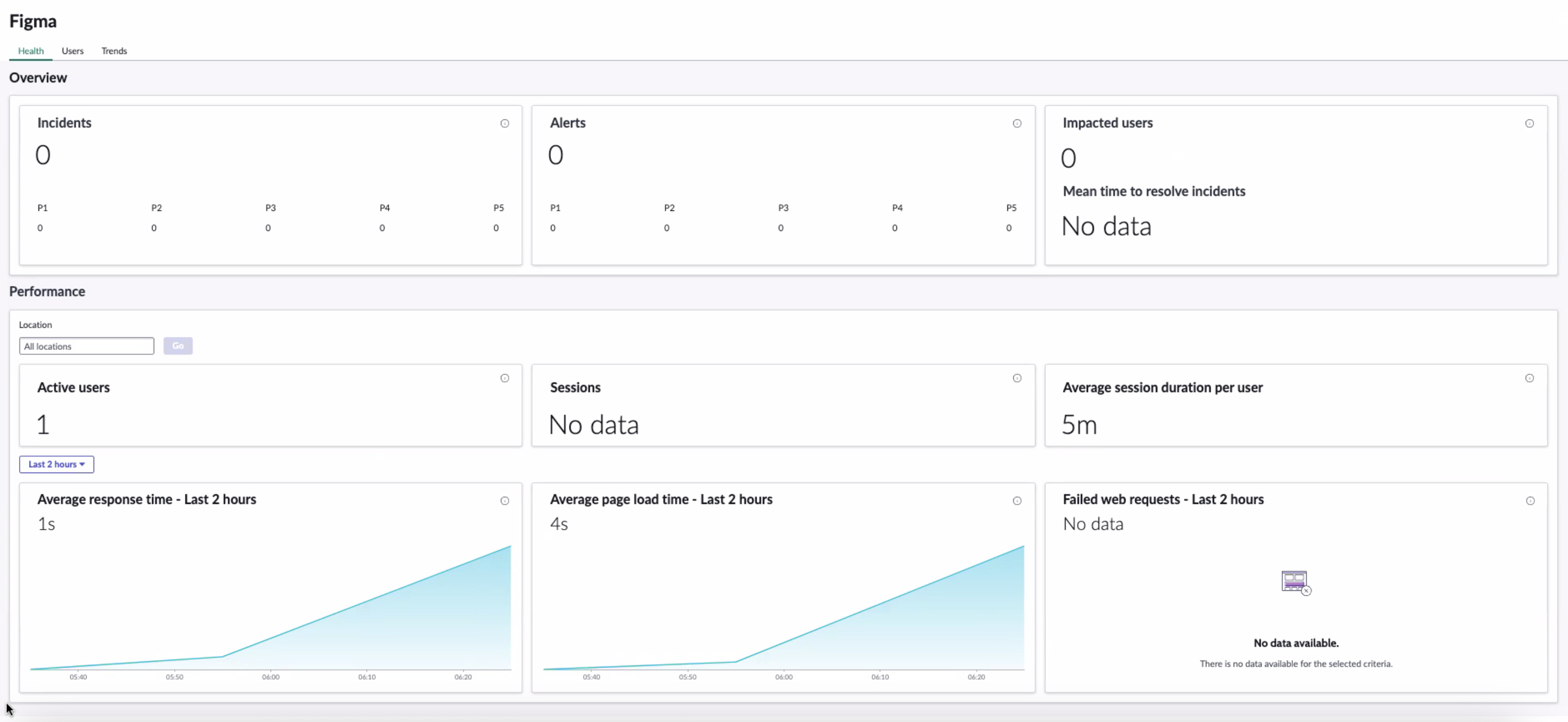The height and width of the screenshot is (722, 1568).
Task: Click the Alerts card title
Action: click(568, 123)
